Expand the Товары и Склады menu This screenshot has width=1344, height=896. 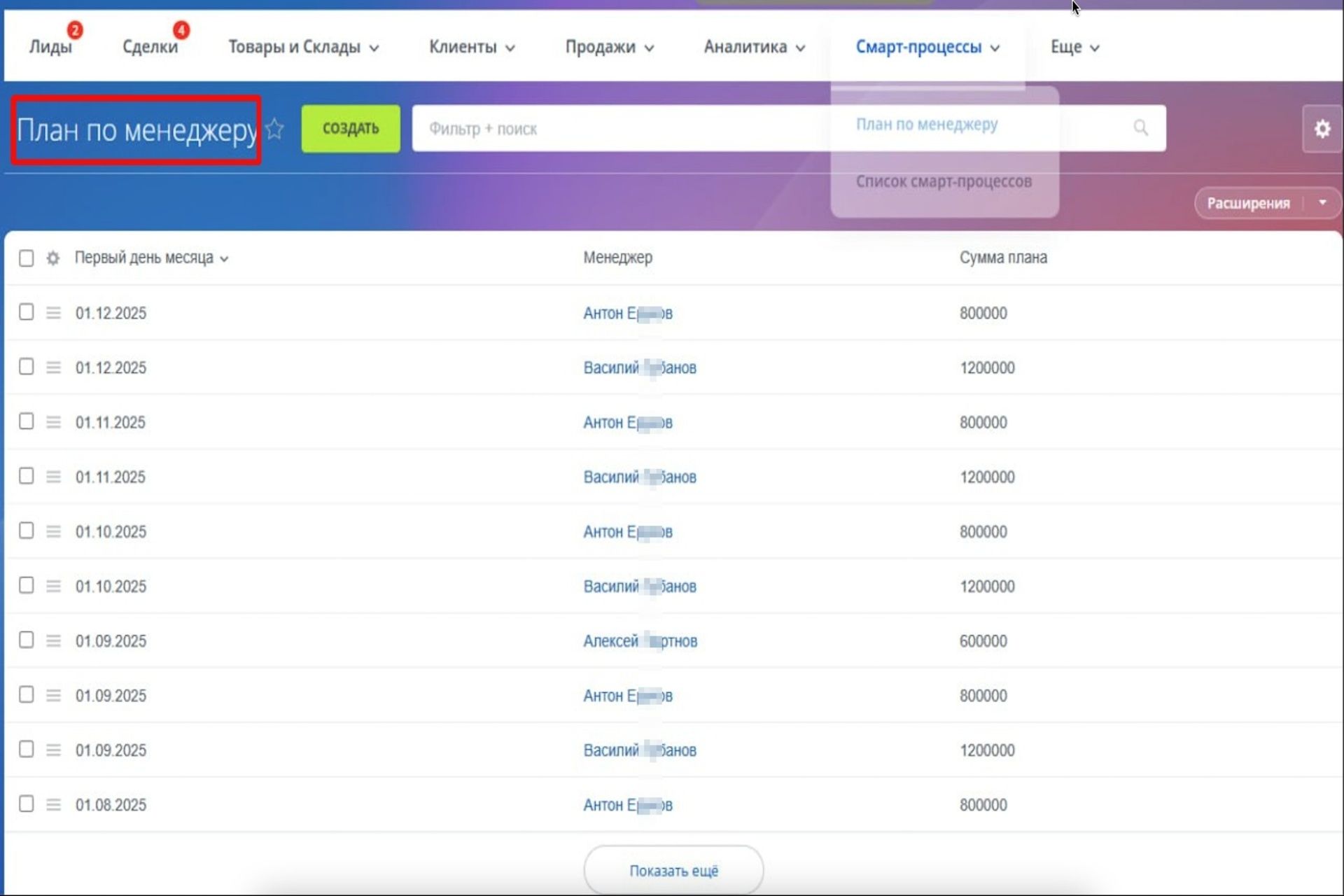[303, 47]
